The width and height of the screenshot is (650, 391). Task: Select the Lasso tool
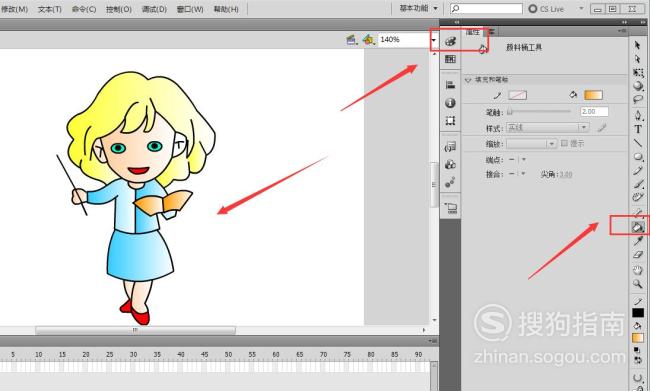pyautogui.click(x=638, y=100)
